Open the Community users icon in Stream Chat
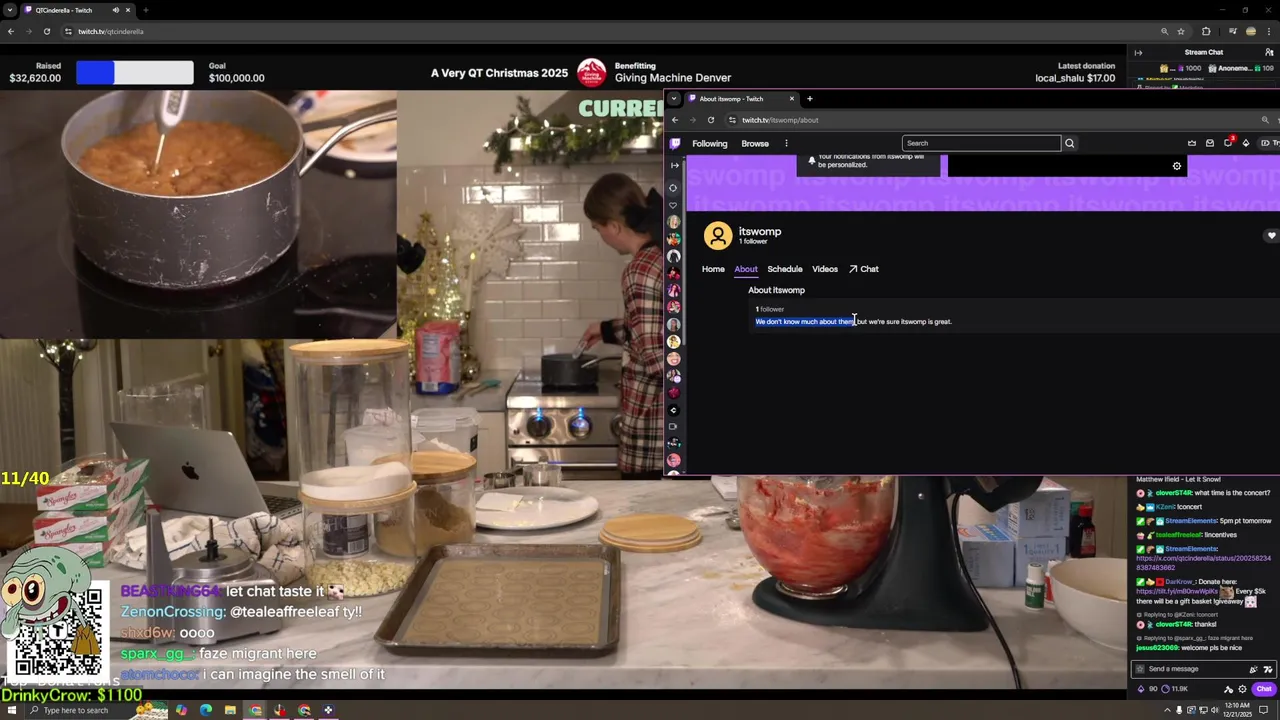The width and height of the screenshot is (1280, 720). click(x=1270, y=52)
